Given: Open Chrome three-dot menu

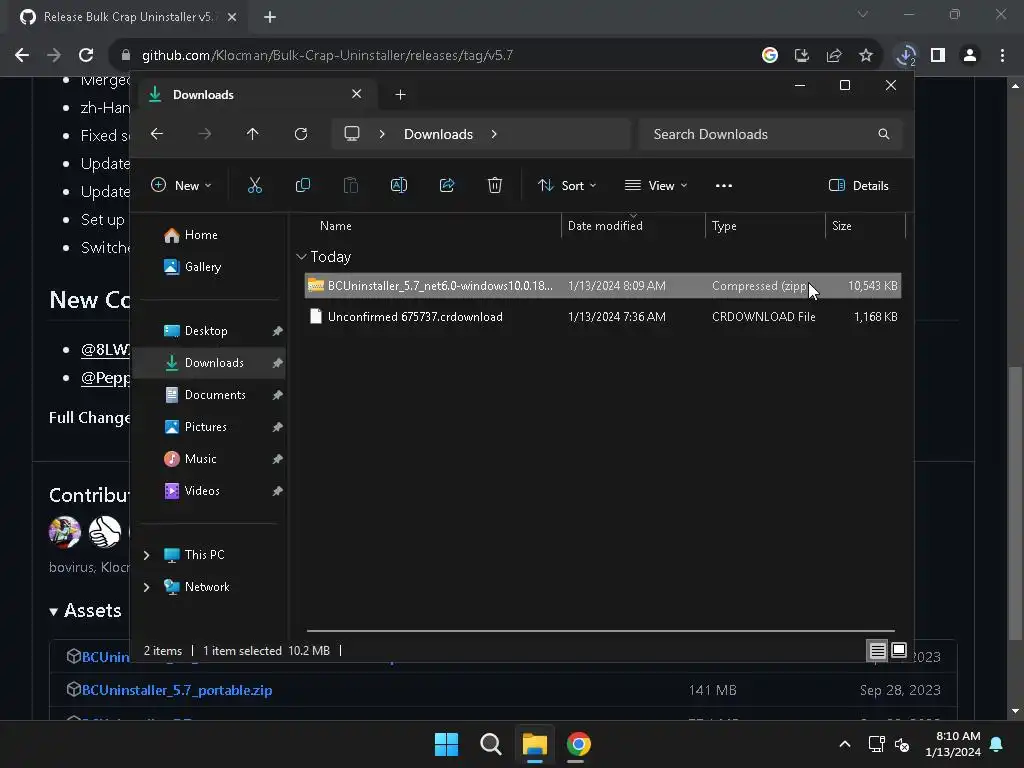Looking at the screenshot, I should (1002, 56).
